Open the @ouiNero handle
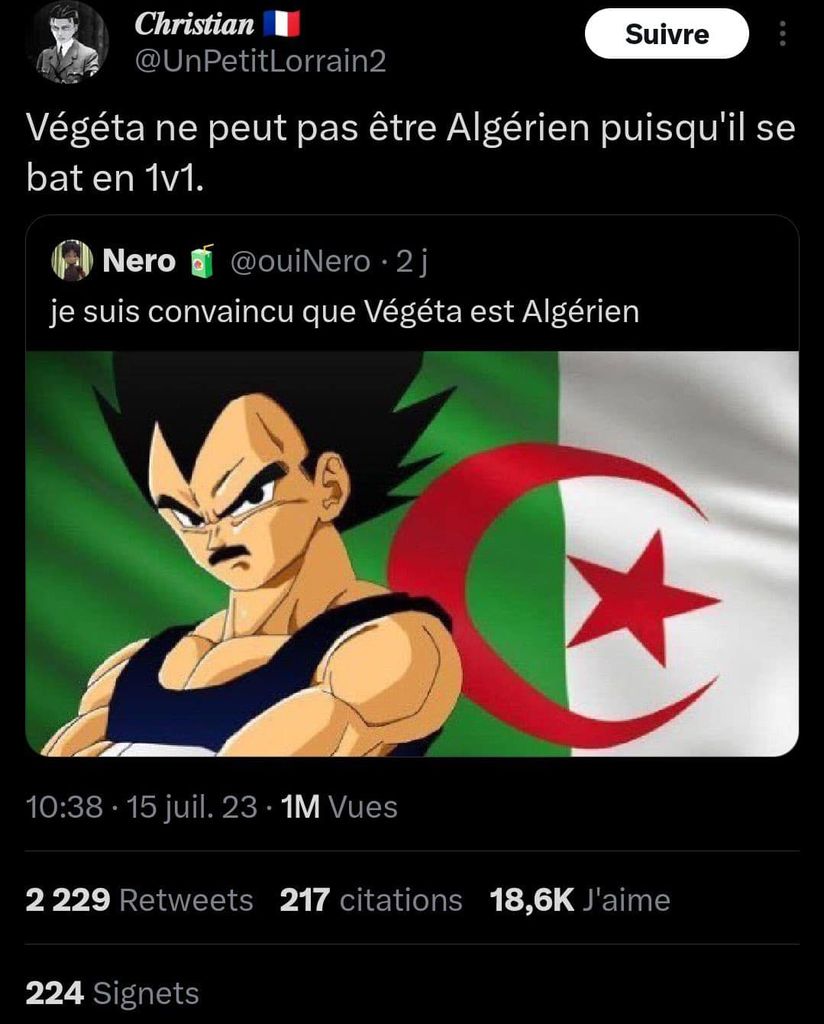This screenshot has height=1024, width=824. coord(300,261)
